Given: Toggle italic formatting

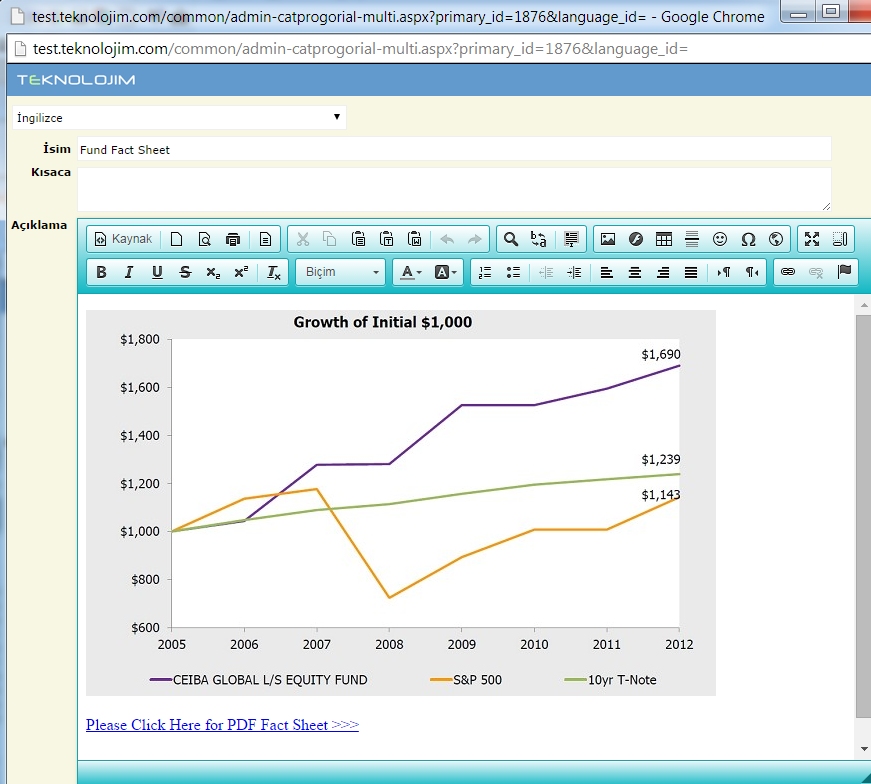Looking at the screenshot, I should [129, 272].
